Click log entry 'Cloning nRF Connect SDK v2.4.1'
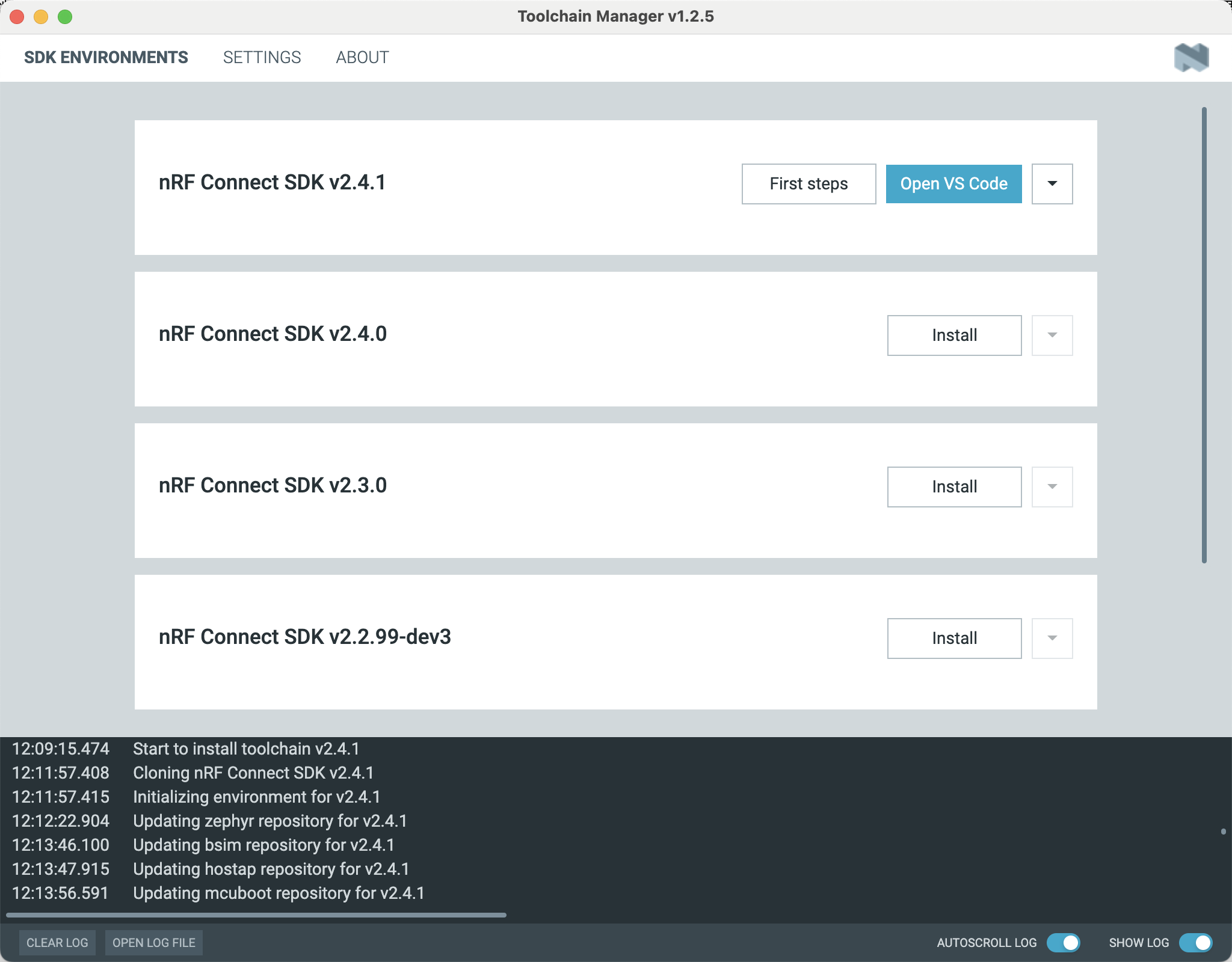The width and height of the screenshot is (1232, 962). click(253, 773)
